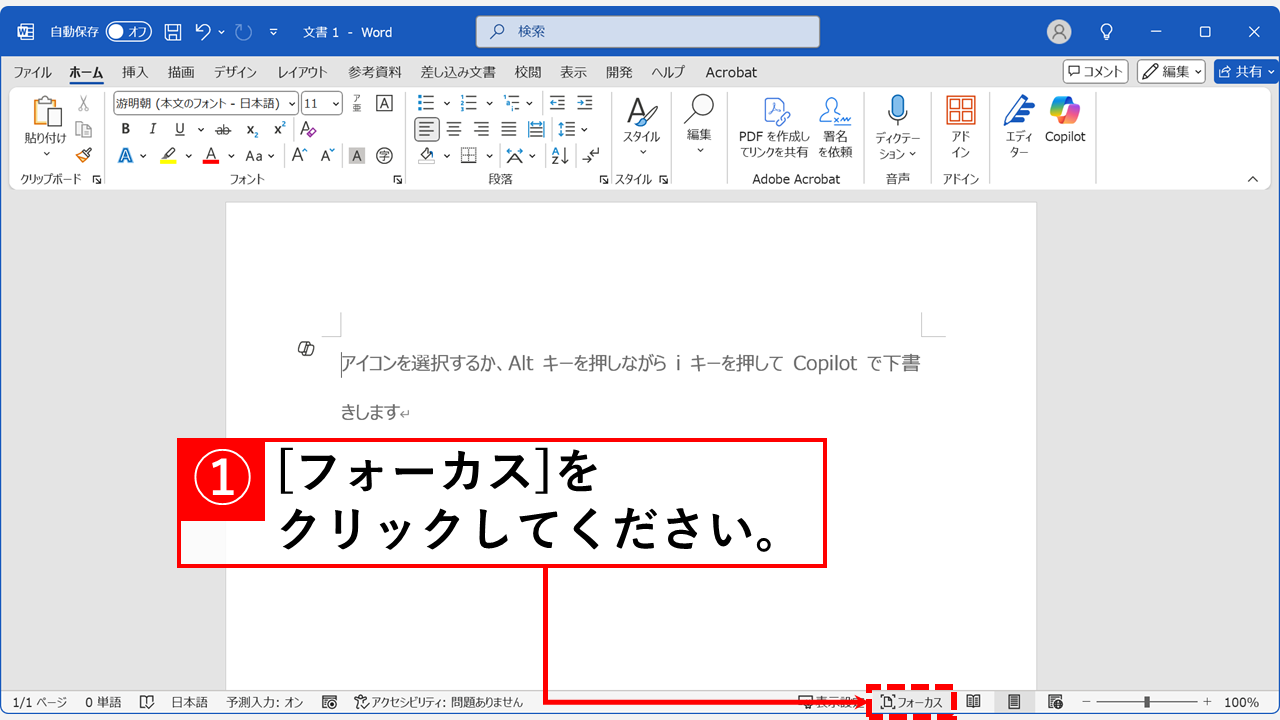1280x720 pixels.
Task: Click the Dictation microphone icon
Action: click(x=897, y=111)
